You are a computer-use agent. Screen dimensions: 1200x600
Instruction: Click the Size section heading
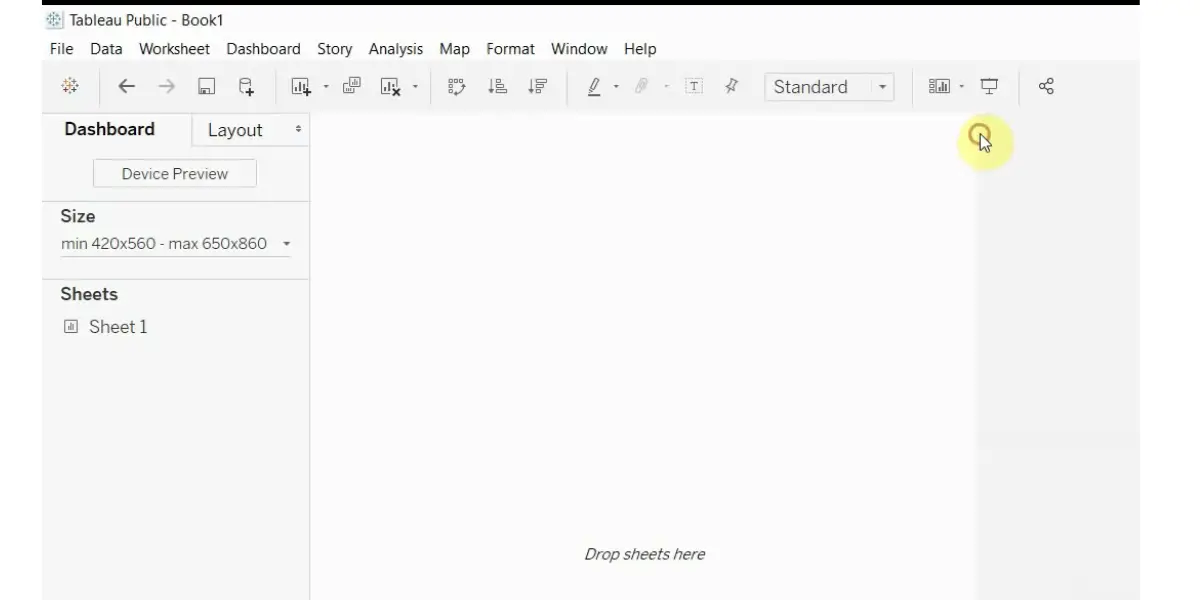tap(78, 216)
